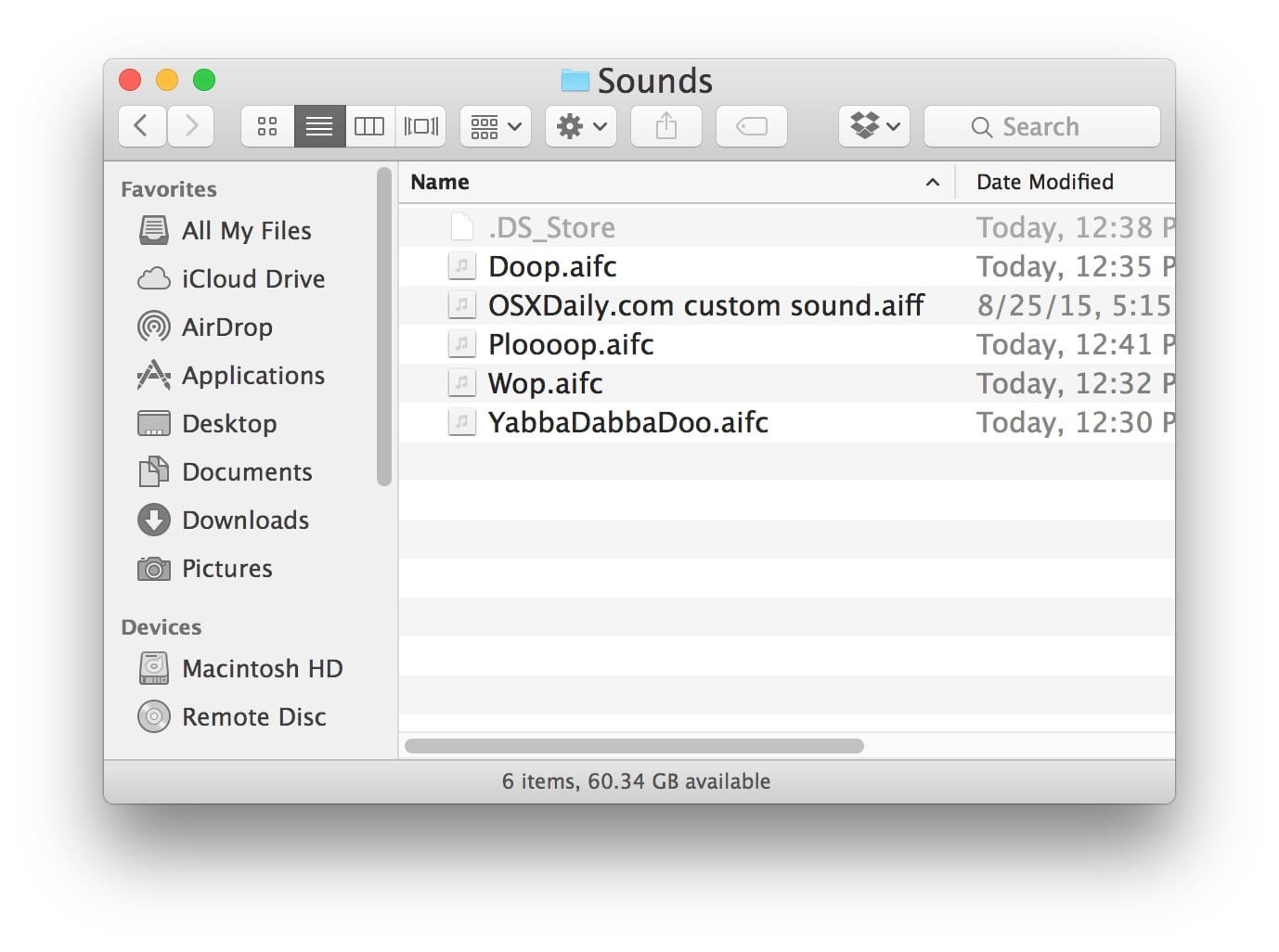The height and width of the screenshot is (952, 1279).
Task: Click the Today, 12:38 date cell
Action: click(x=1075, y=227)
